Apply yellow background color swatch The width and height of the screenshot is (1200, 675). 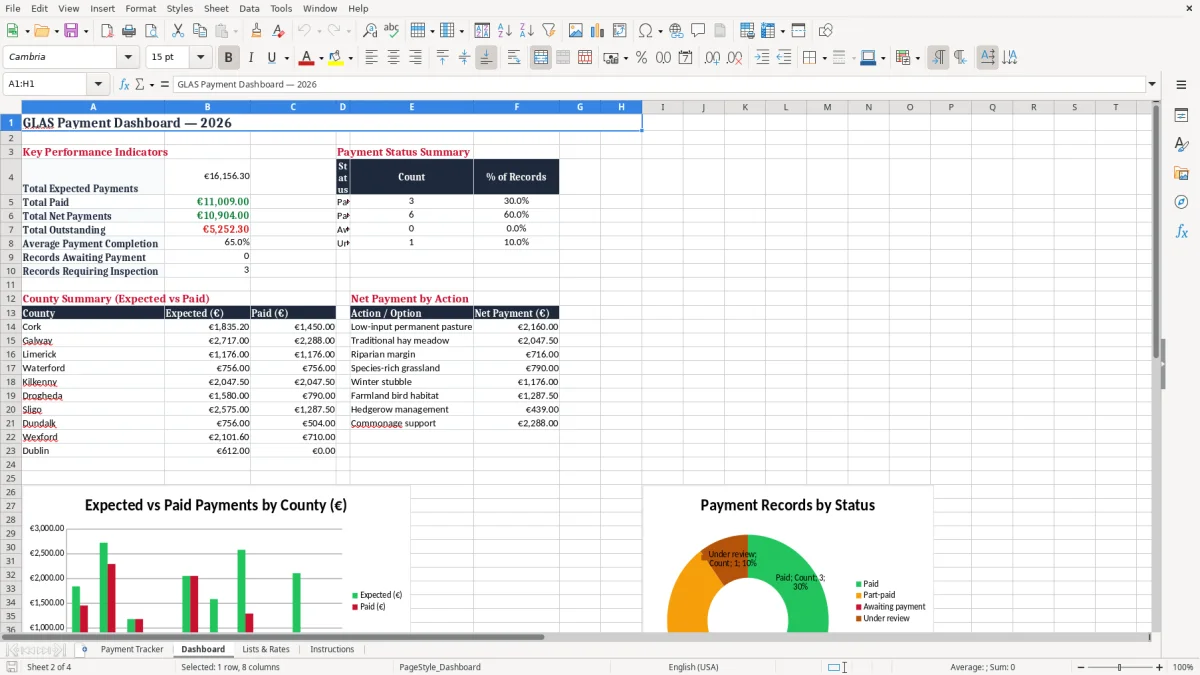click(336, 58)
